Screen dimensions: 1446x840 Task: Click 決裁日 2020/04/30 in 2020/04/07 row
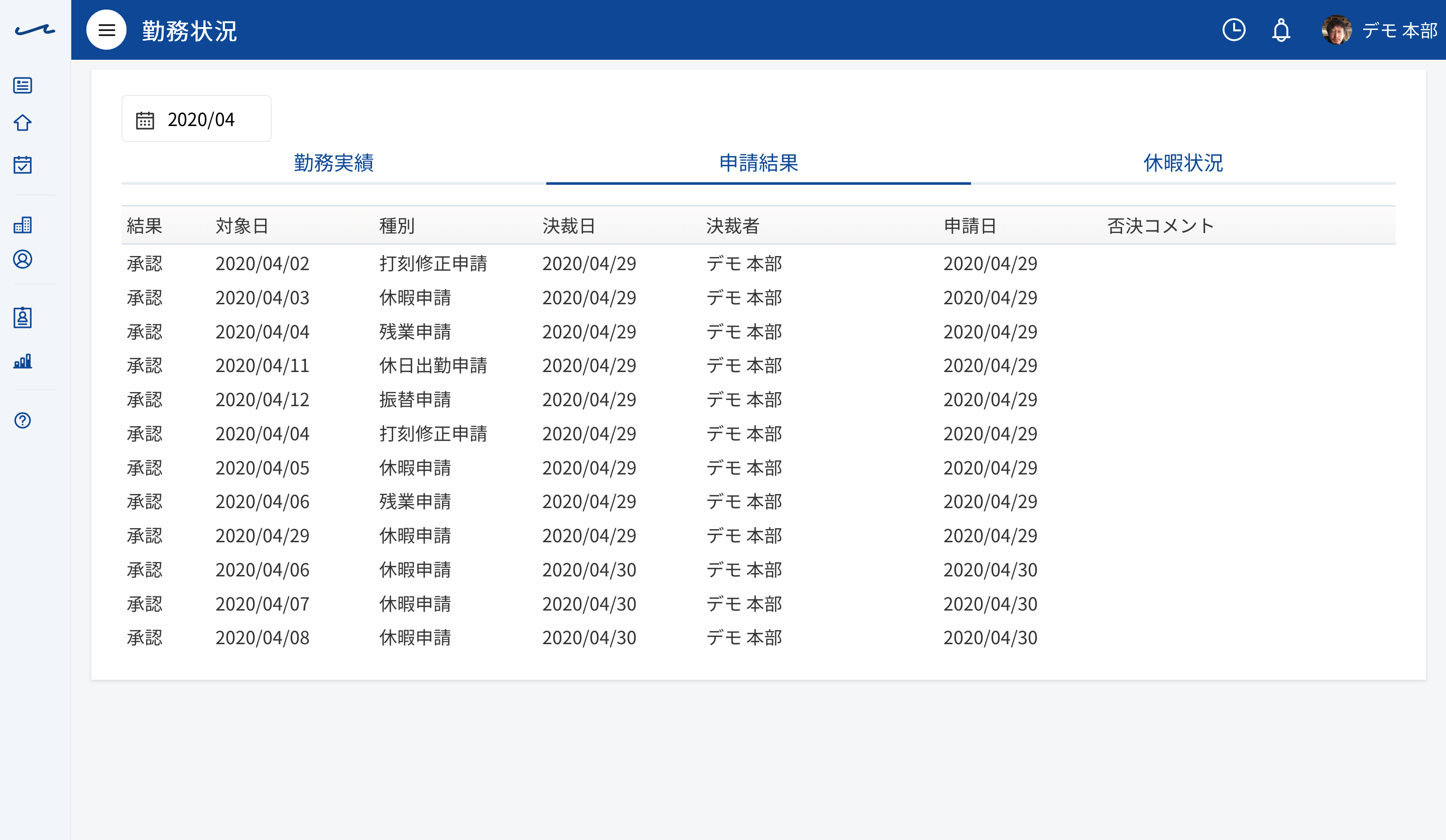point(589,604)
